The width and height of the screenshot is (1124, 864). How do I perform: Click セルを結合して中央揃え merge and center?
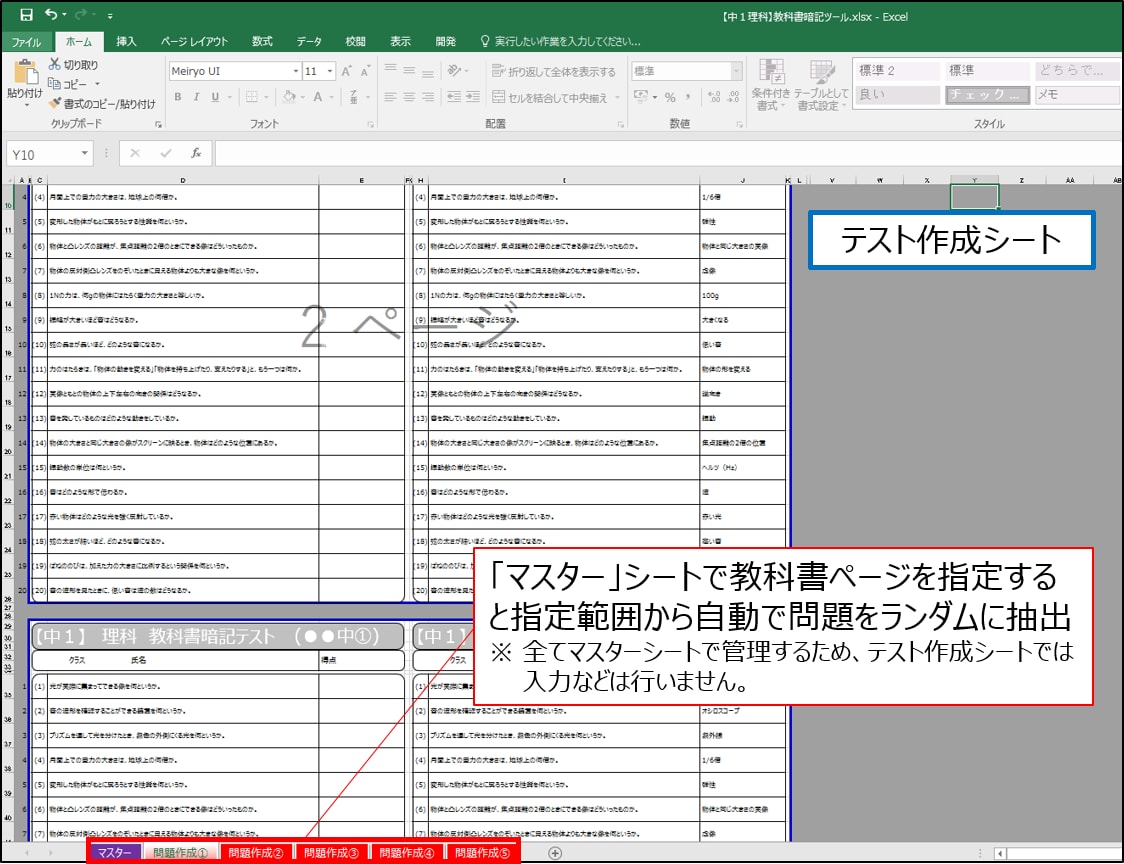[x=550, y=98]
